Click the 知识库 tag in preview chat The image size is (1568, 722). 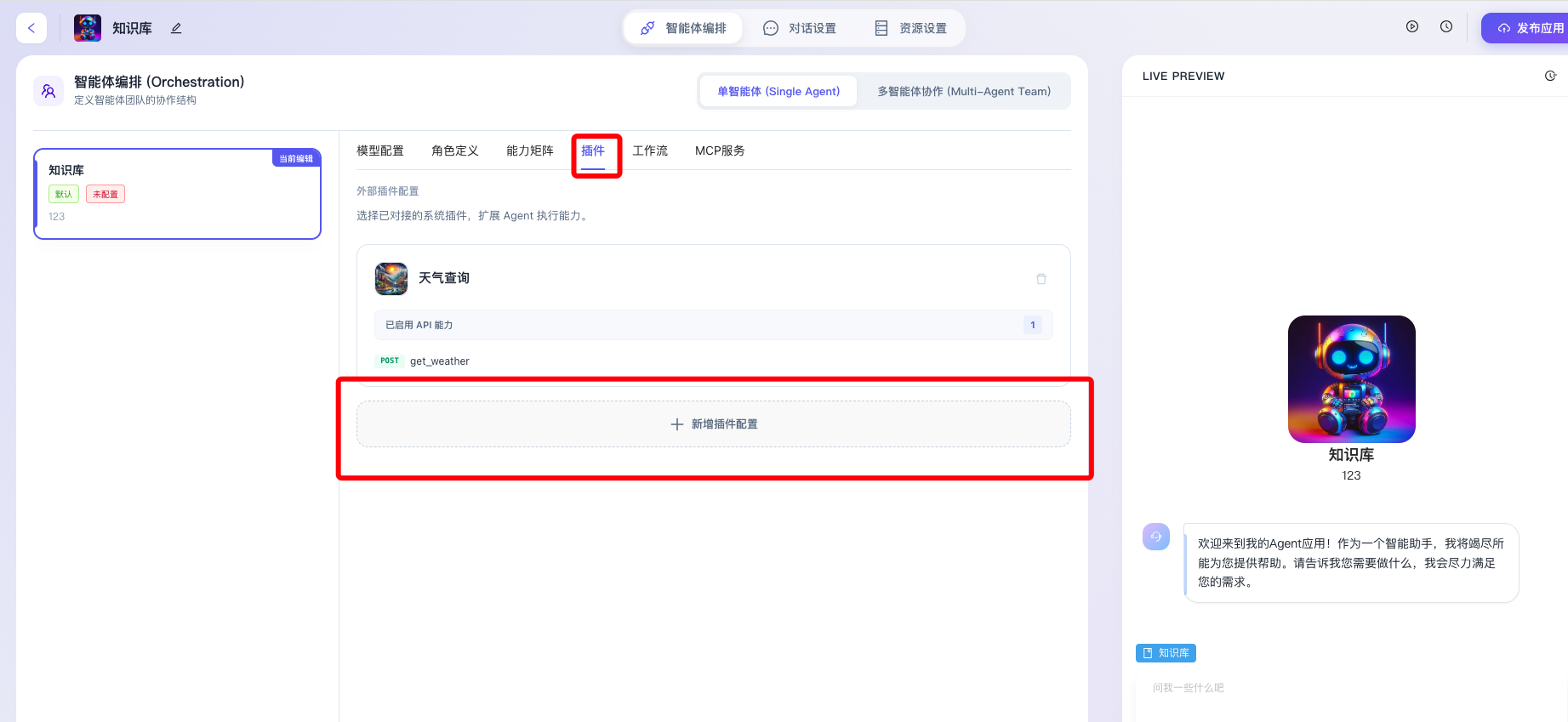coord(1166,653)
